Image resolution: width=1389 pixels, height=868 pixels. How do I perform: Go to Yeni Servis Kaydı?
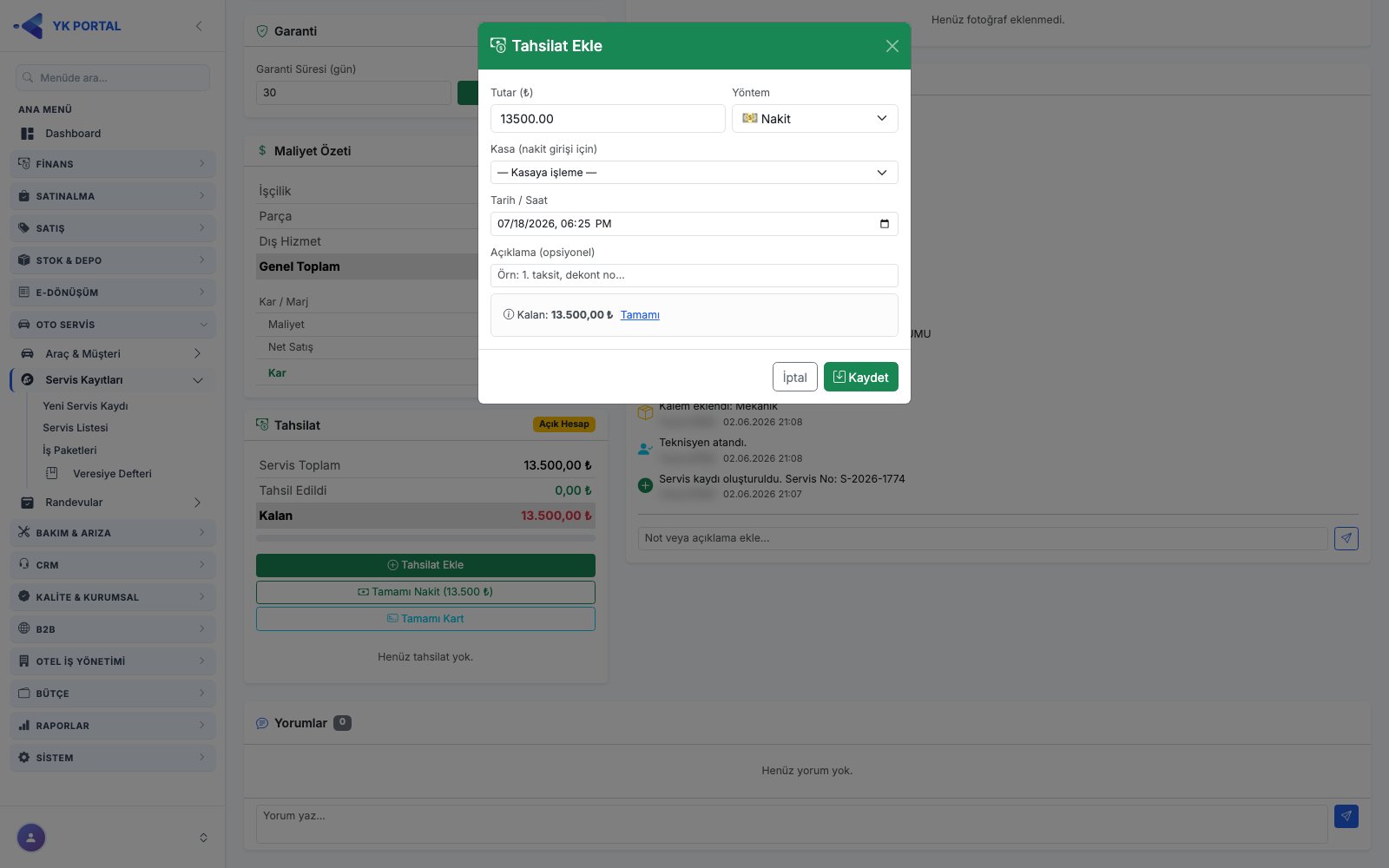(x=85, y=406)
